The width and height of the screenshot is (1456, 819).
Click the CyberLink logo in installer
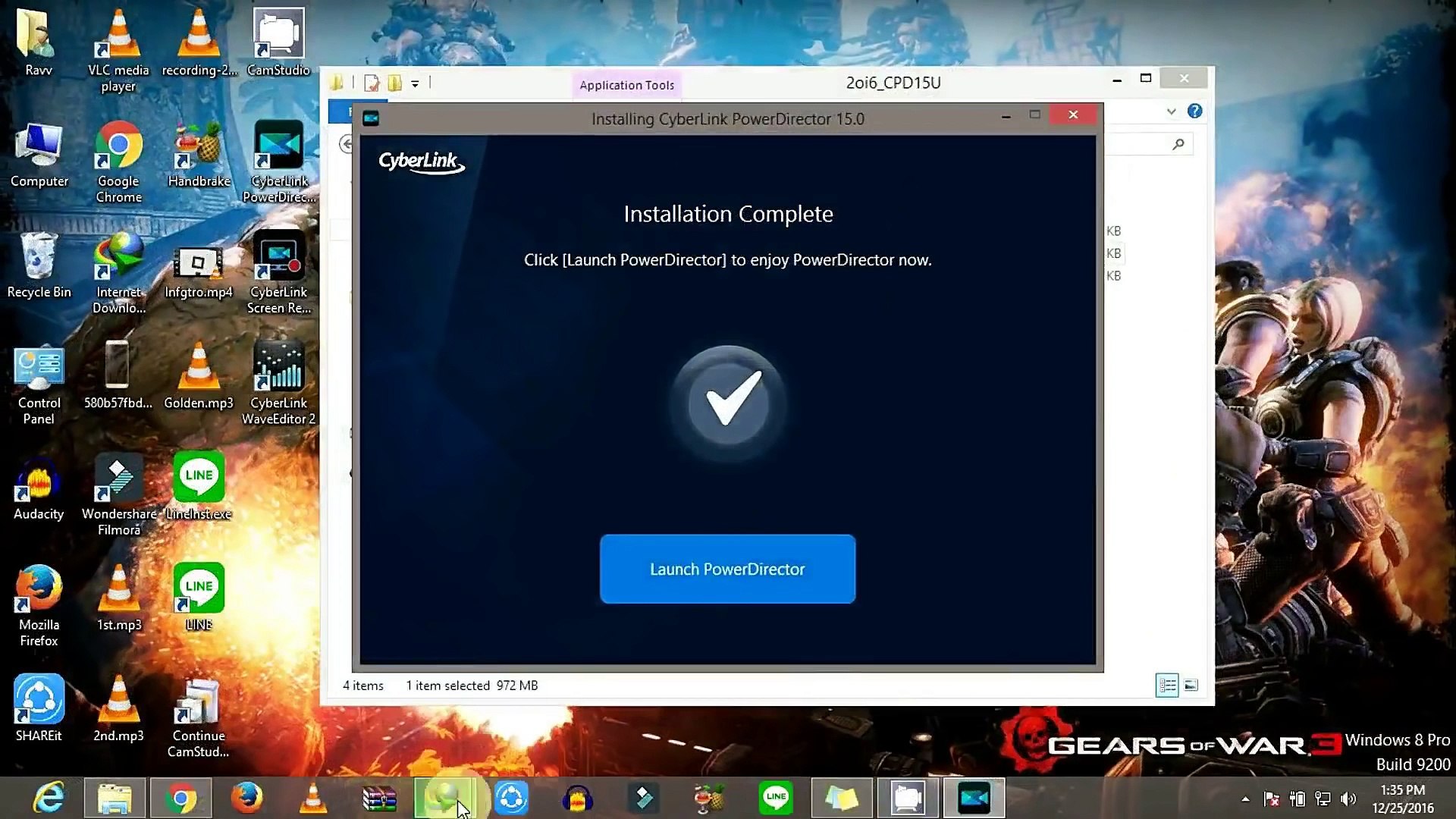(x=421, y=162)
